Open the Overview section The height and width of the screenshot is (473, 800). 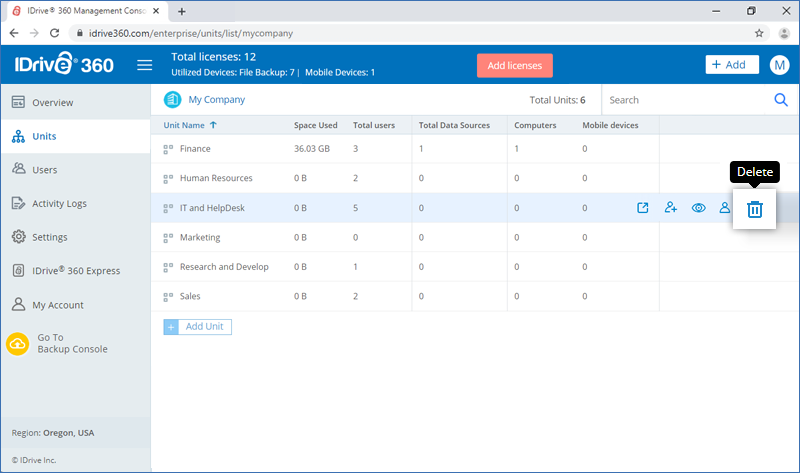pyautogui.click(x=76, y=103)
